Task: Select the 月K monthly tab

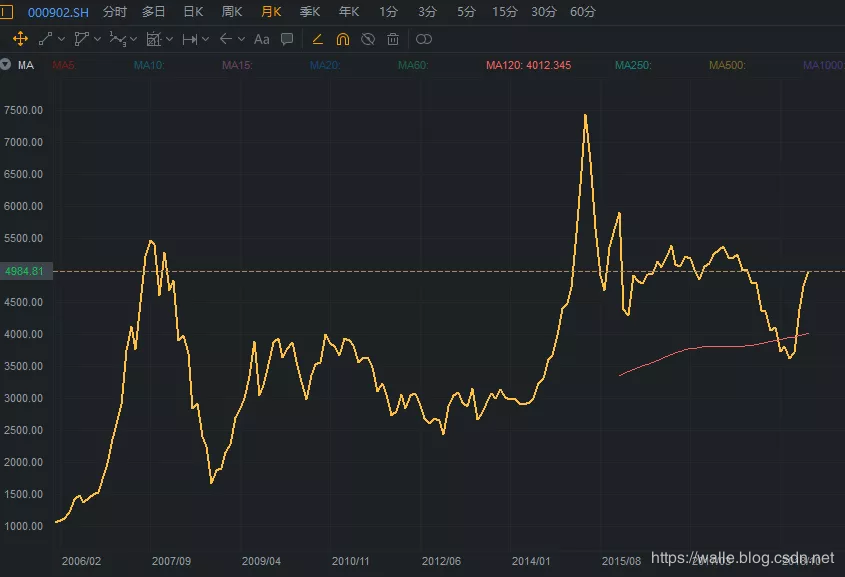Action: [x=271, y=11]
